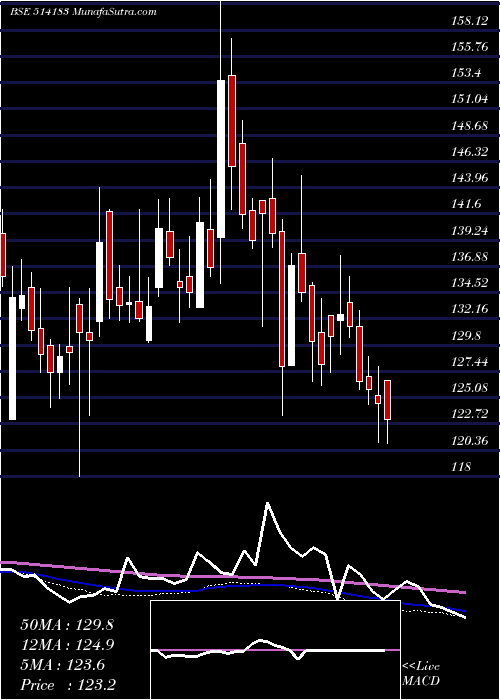Viewport: 500px width, 700px height.
Task: Click the 127.44 price axis label
Action: coord(470,362)
